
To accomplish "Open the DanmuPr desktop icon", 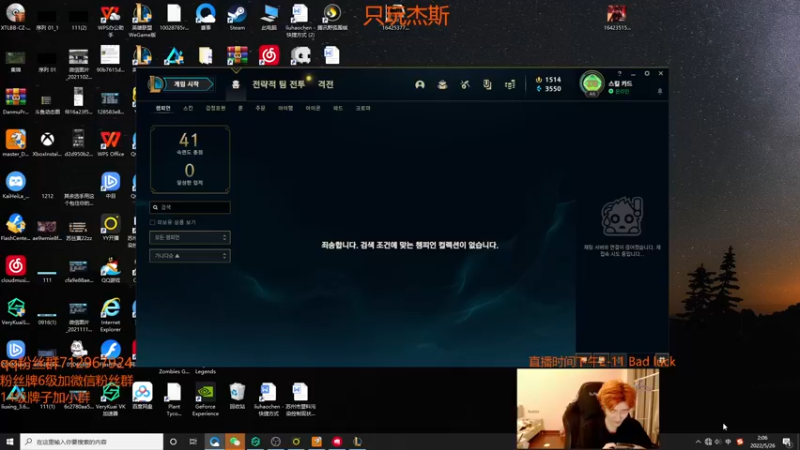I will pos(16,101).
